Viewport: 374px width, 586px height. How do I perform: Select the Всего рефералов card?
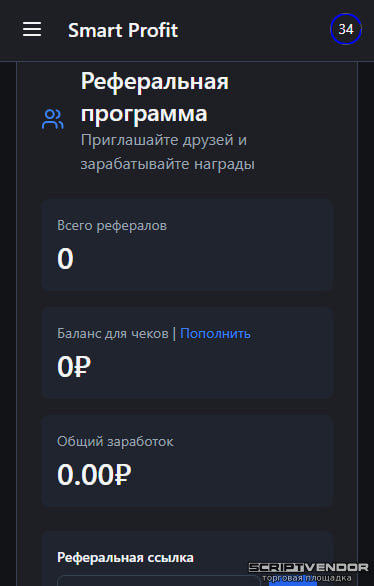[187, 245]
